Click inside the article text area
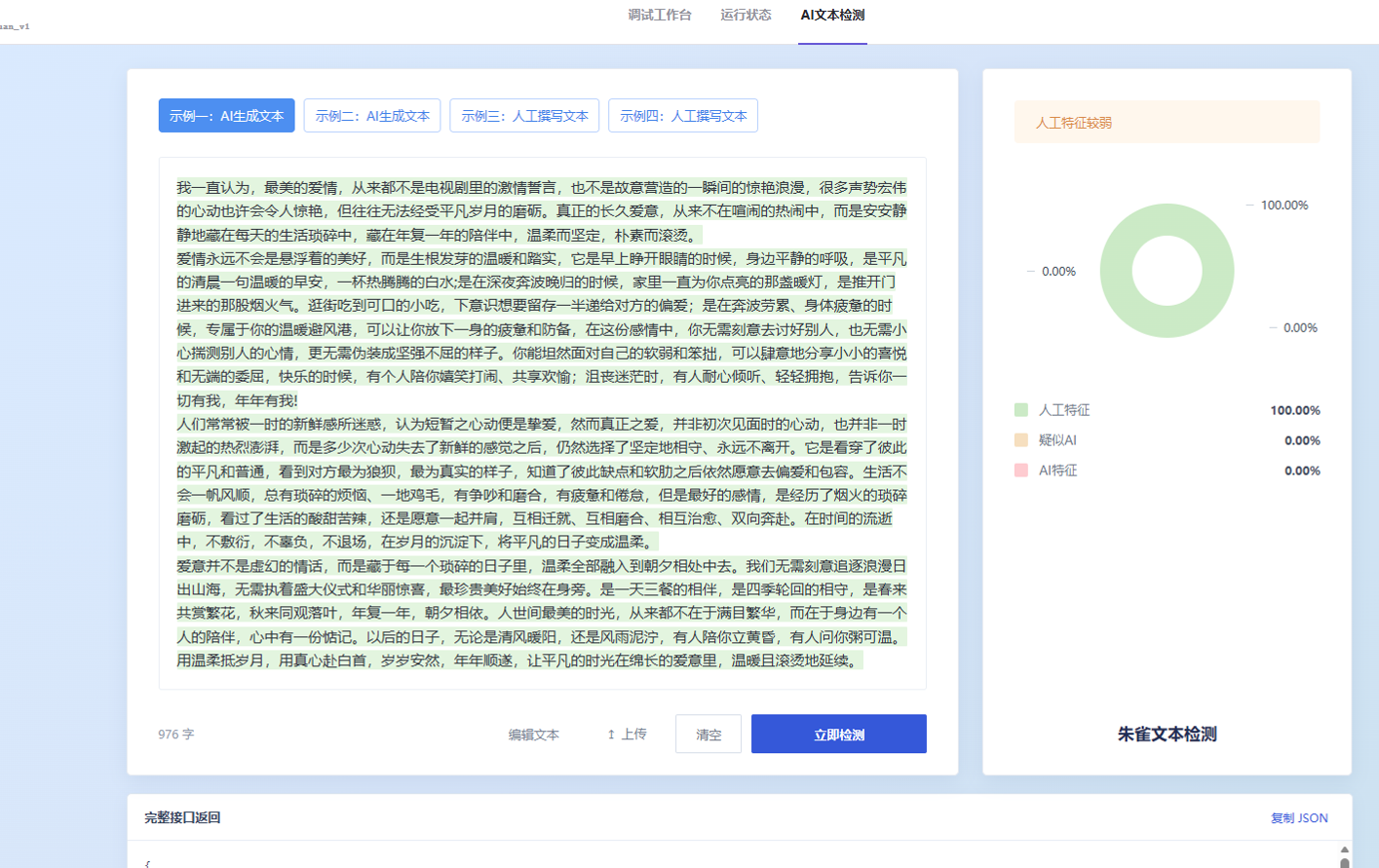 542,424
